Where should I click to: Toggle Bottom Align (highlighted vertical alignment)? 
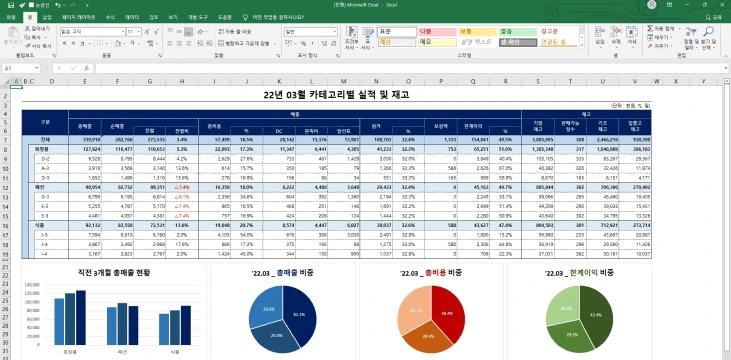188,32
